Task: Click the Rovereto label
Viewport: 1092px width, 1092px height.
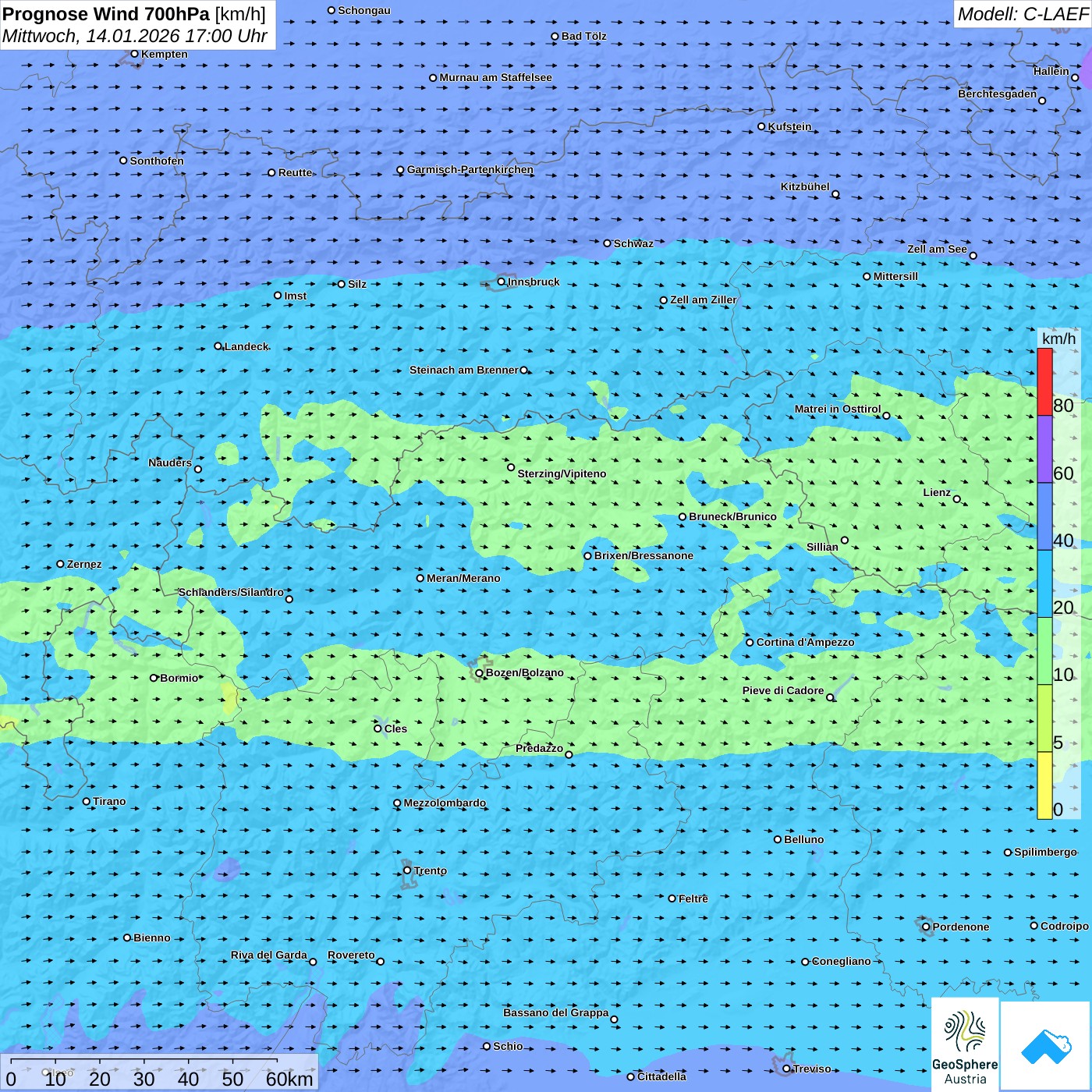Action: [351, 955]
